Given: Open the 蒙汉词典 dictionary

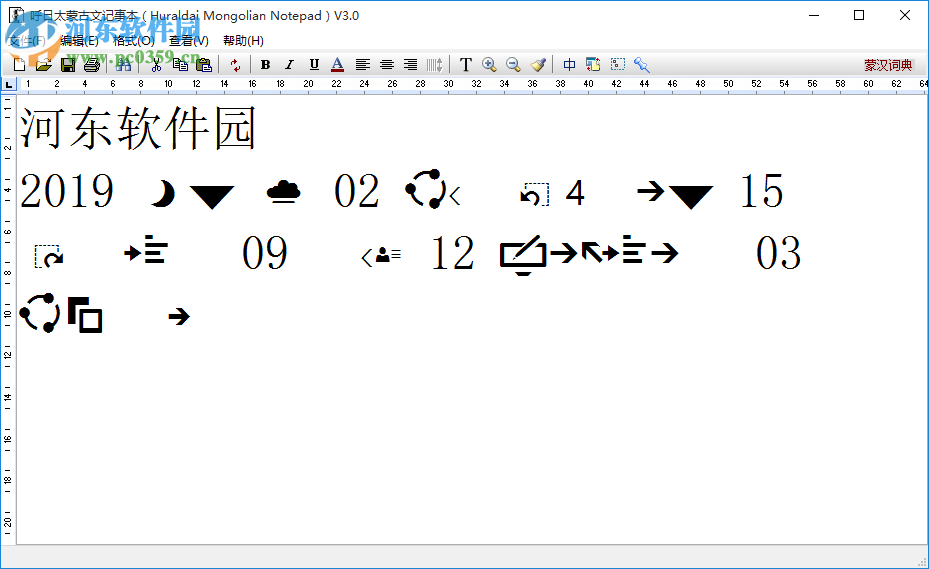Looking at the screenshot, I should (888, 65).
